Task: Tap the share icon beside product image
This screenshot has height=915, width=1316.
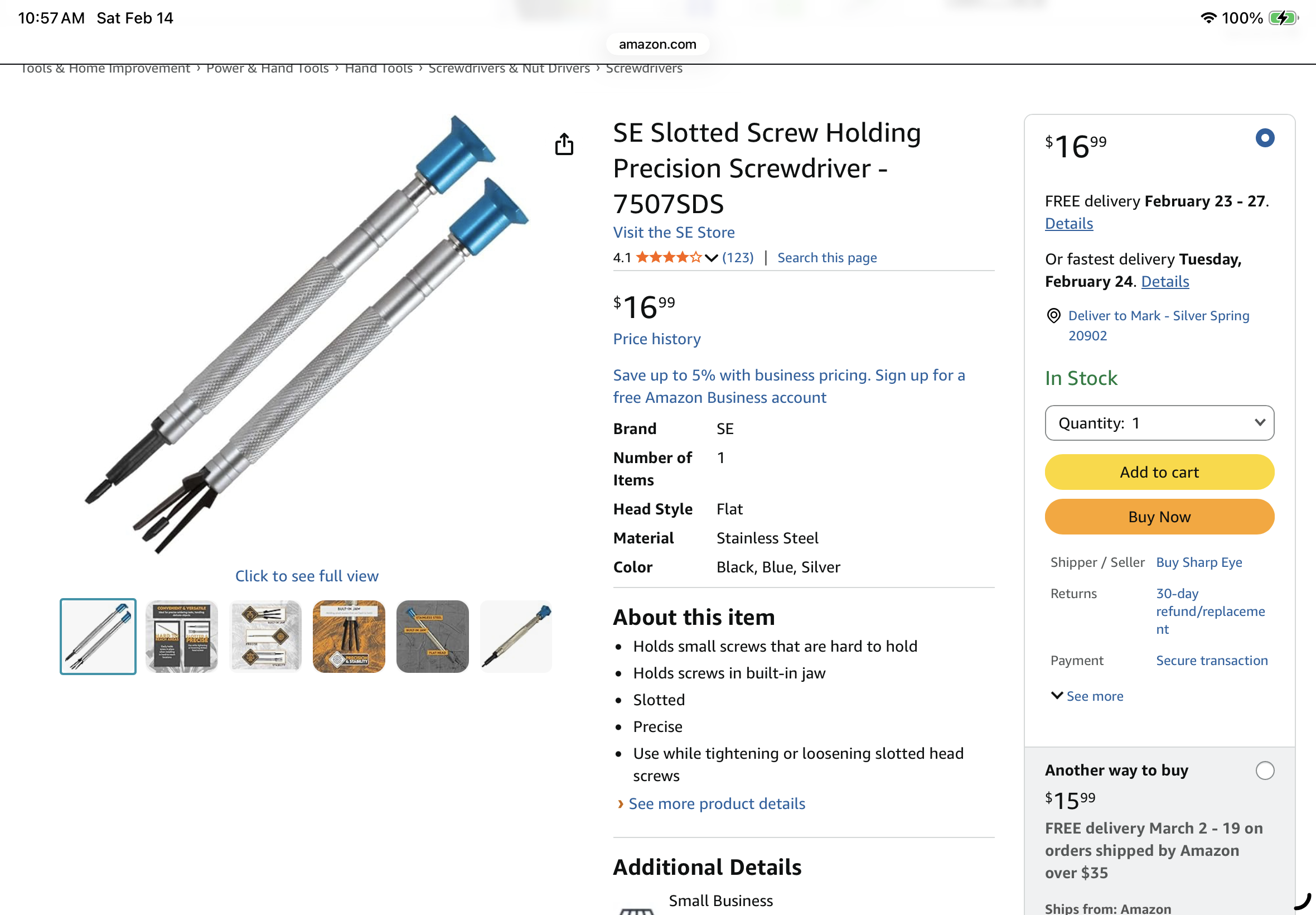Action: (x=564, y=145)
